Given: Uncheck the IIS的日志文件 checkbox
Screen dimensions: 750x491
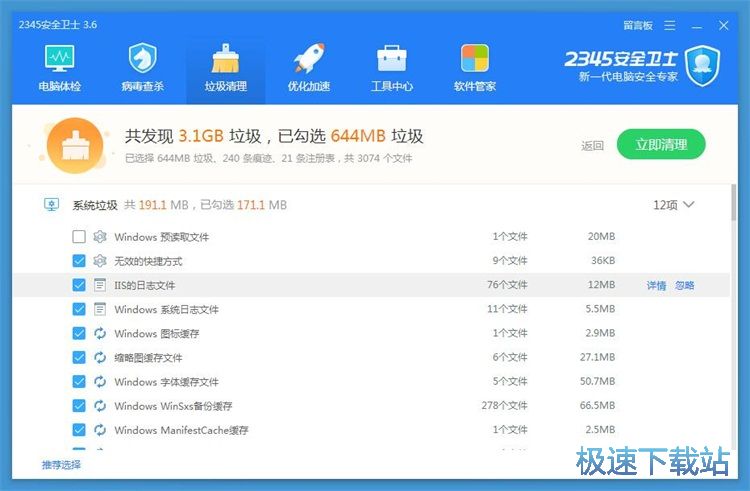Looking at the screenshot, I should coord(79,285).
